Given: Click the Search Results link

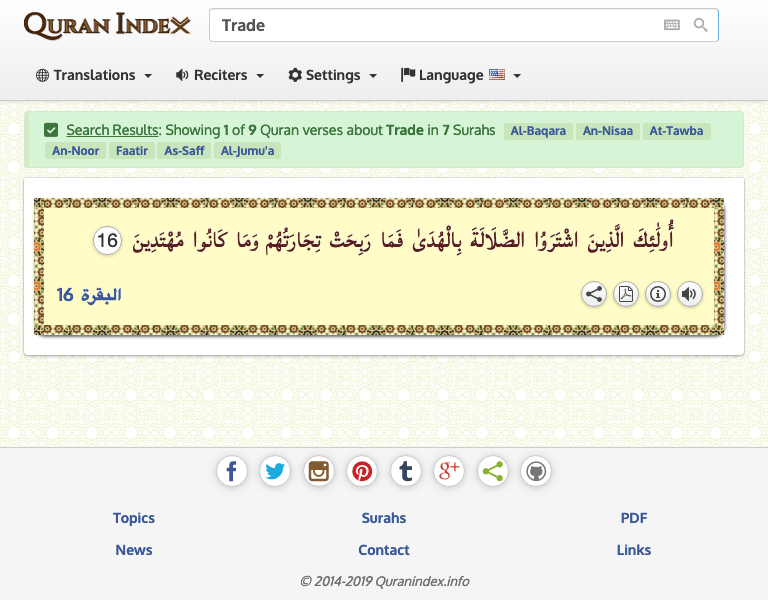Looking at the screenshot, I should pyautogui.click(x=112, y=130).
